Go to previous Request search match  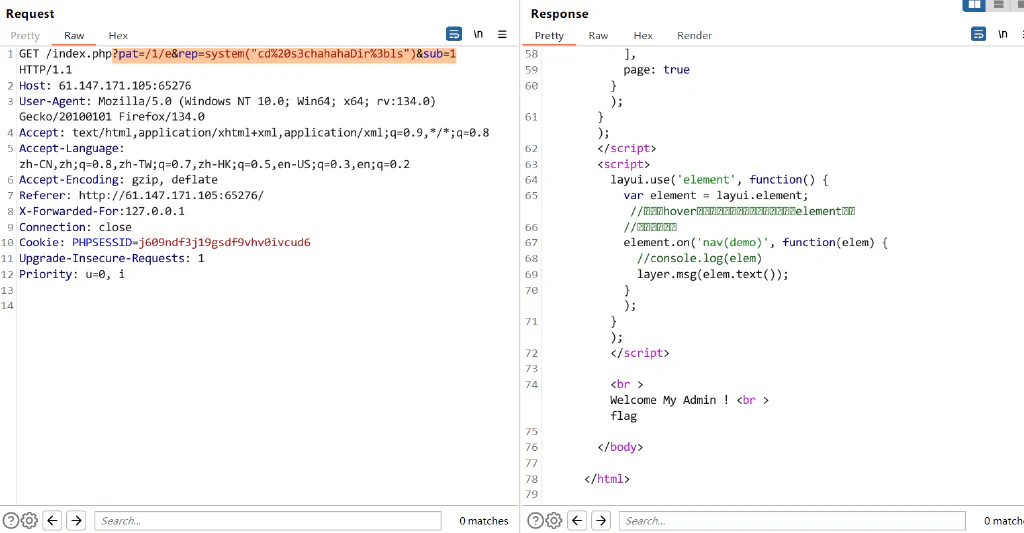(52, 521)
